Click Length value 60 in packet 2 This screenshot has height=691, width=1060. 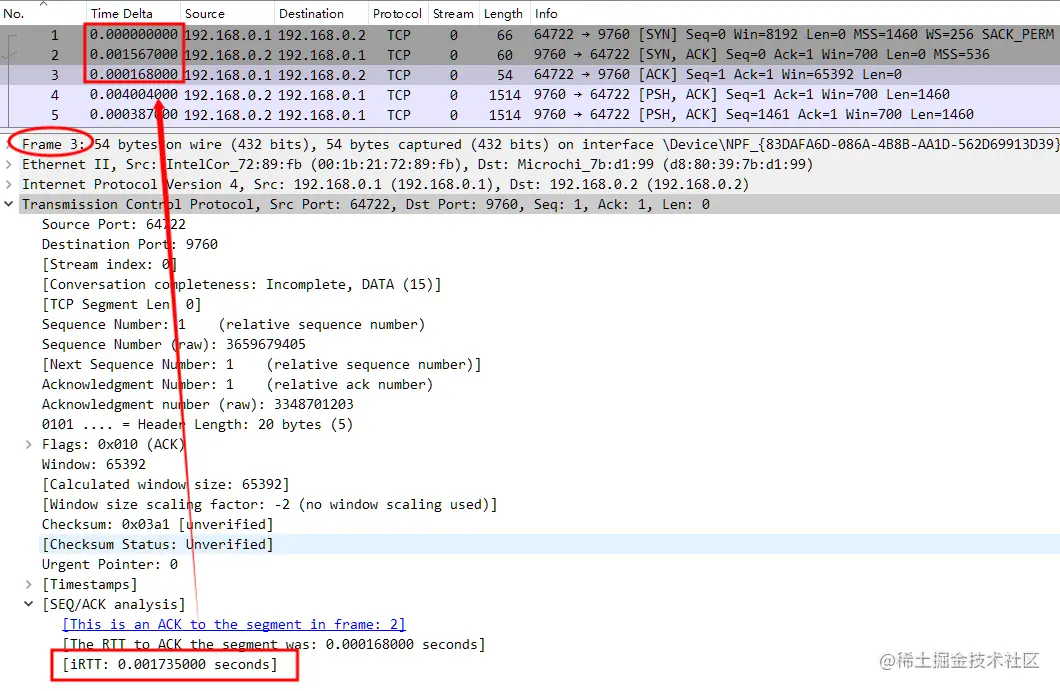tap(505, 55)
